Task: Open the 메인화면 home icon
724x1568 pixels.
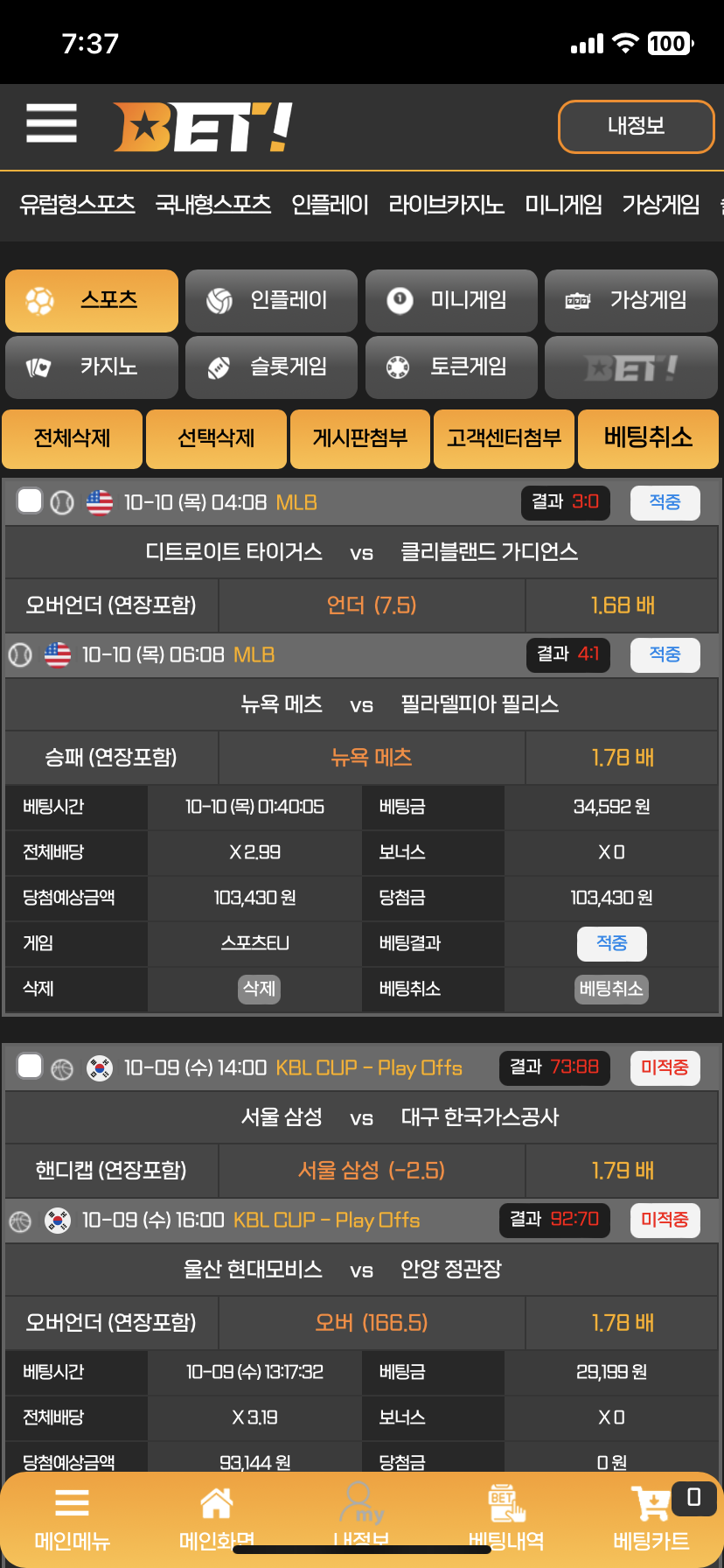Action: pos(216,1505)
